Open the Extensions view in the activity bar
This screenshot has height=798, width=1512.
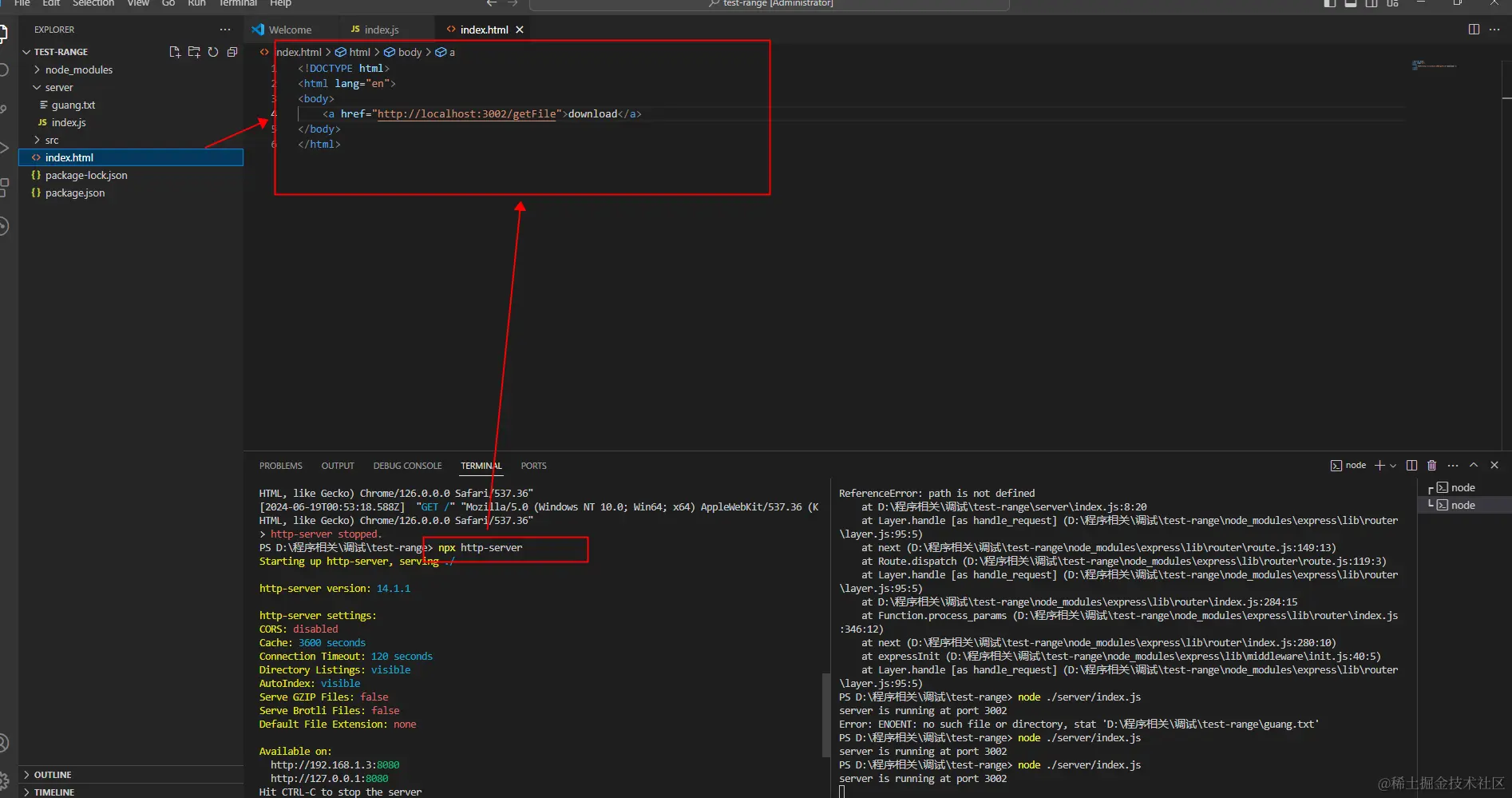tap(4, 188)
